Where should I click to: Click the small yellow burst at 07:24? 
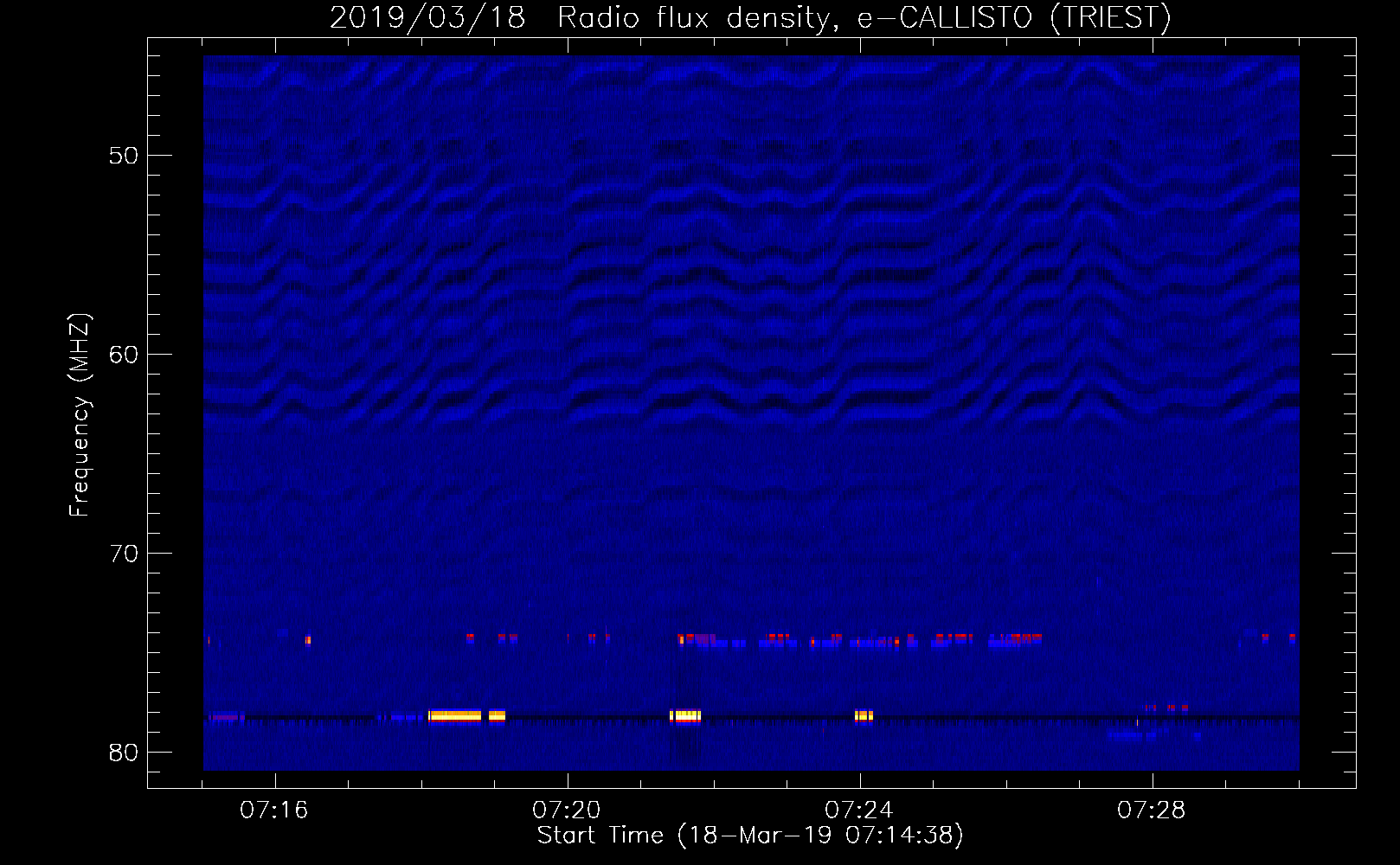point(864,715)
